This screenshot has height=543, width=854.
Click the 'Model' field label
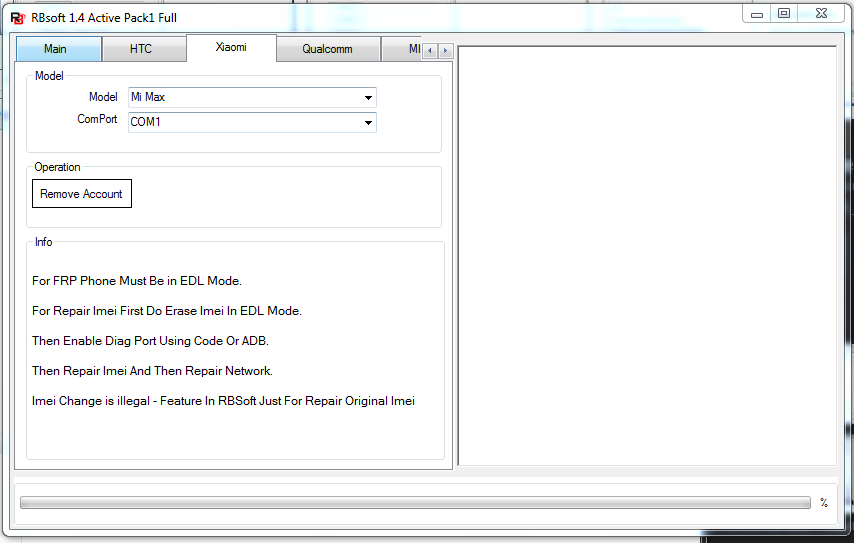103,97
